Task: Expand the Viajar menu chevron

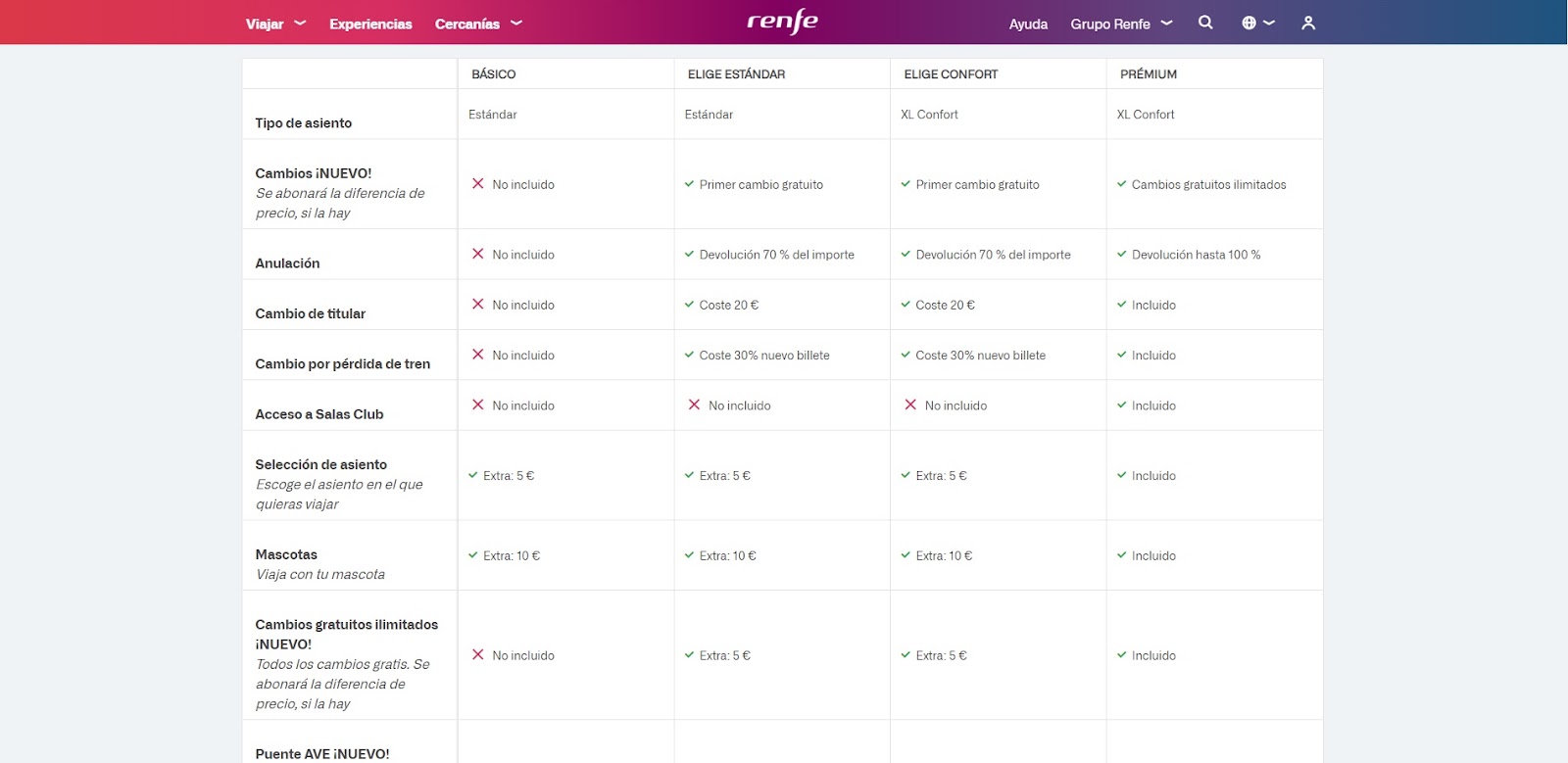Action: (x=300, y=23)
